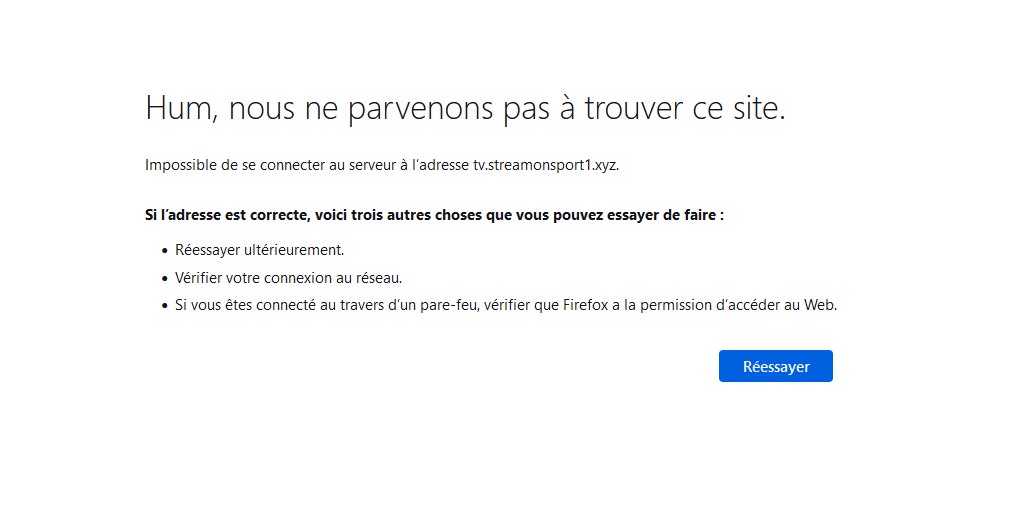Click the bold "Si l'adresse est correcte" line
This screenshot has height=529, width=1034.
[x=434, y=215]
